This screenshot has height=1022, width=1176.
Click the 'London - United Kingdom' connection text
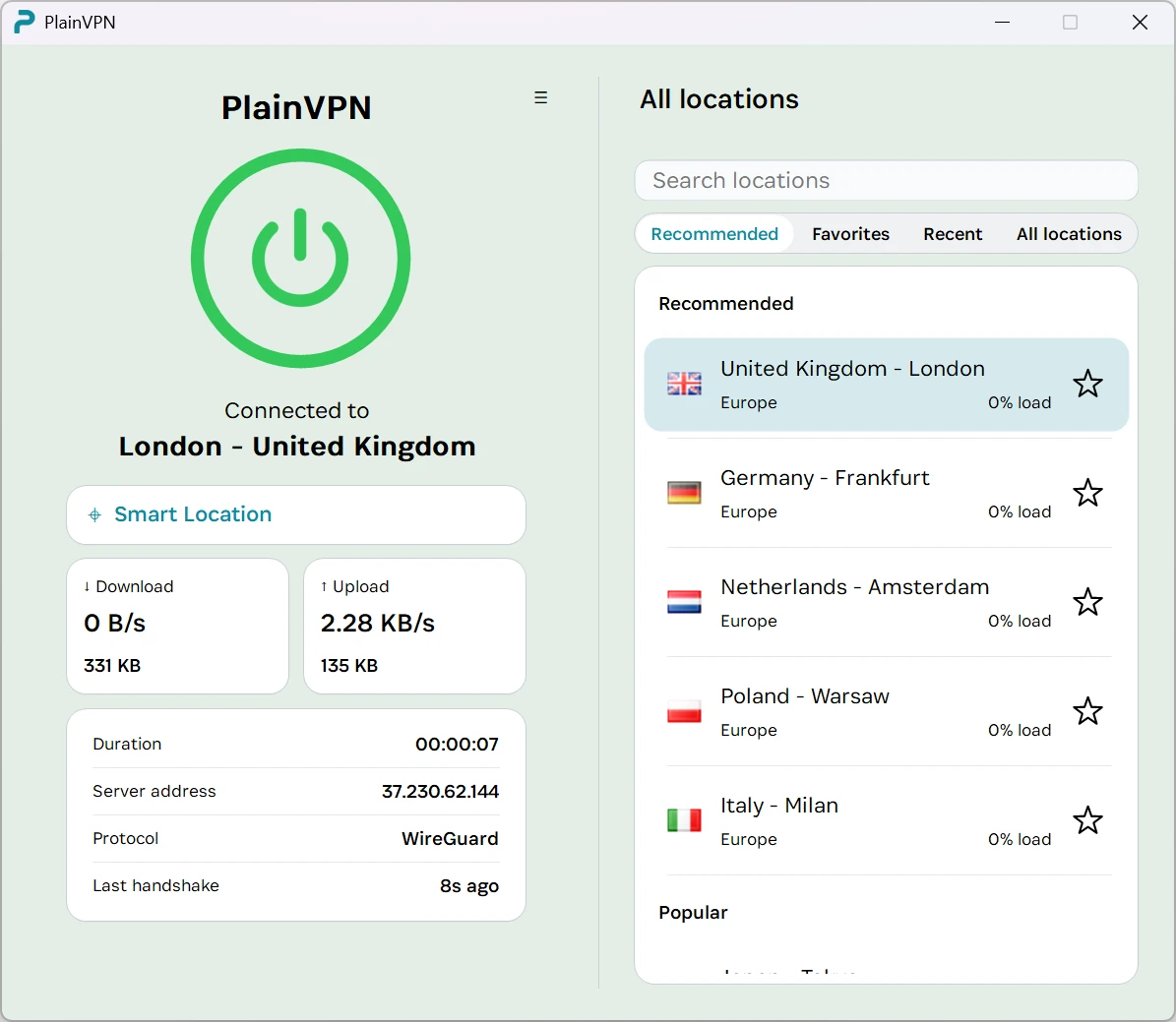pos(297,447)
